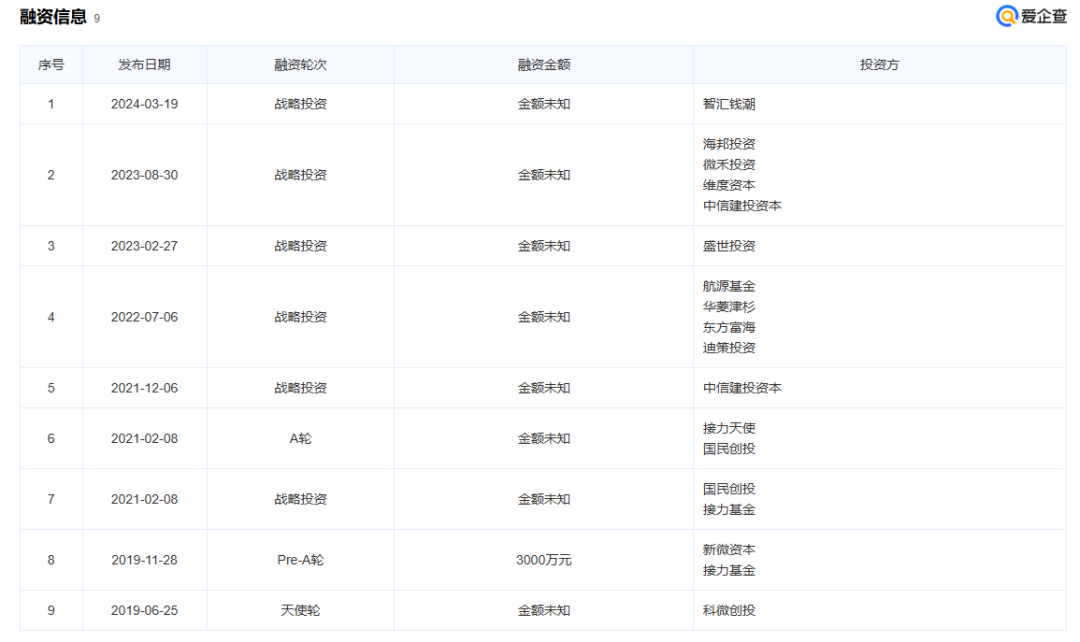Open investor 维度资本

pos(729,185)
